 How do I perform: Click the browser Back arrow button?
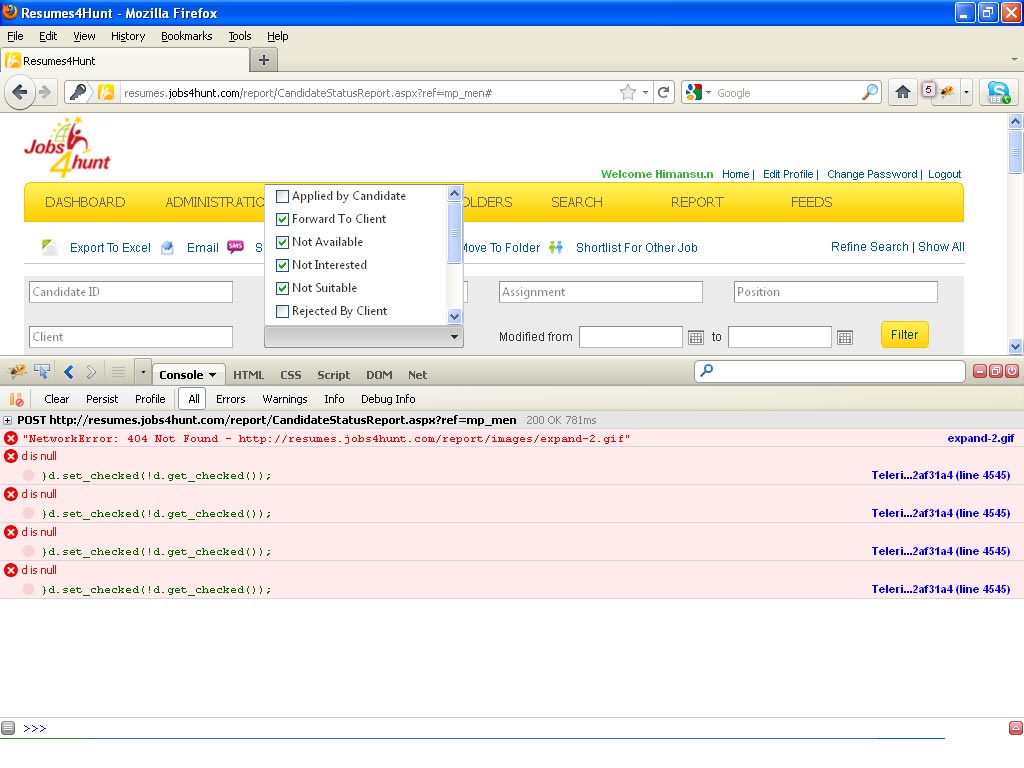(20, 93)
